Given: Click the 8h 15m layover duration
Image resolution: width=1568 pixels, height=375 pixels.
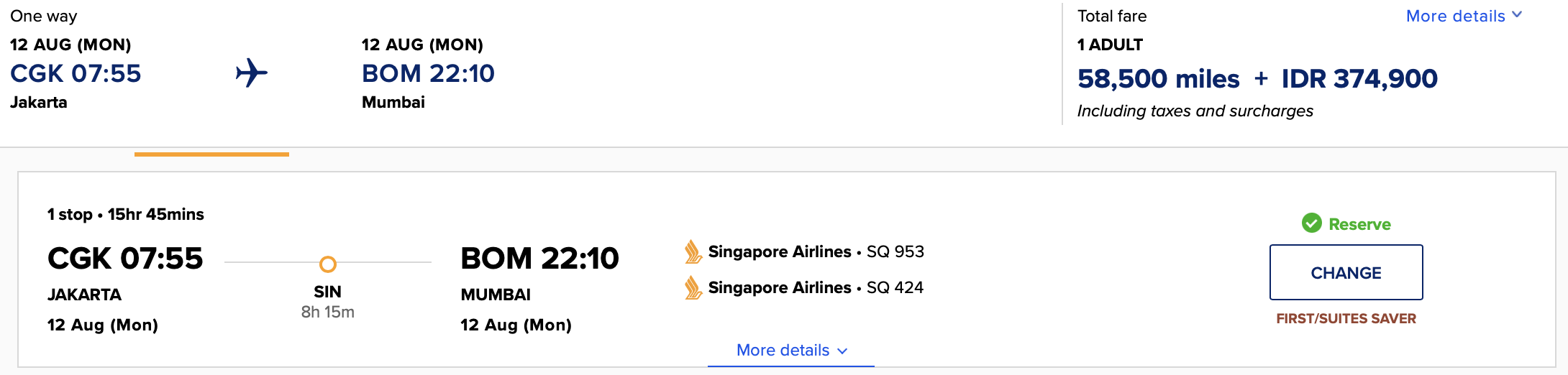Looking at the screenshot, I should click(x=327, y=312).
